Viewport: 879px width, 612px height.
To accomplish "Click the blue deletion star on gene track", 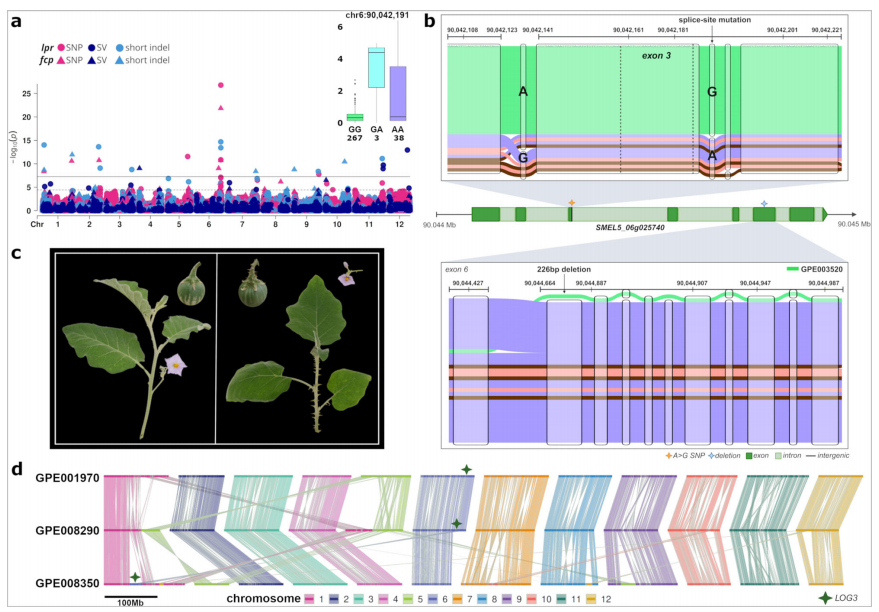I will 764,203.
